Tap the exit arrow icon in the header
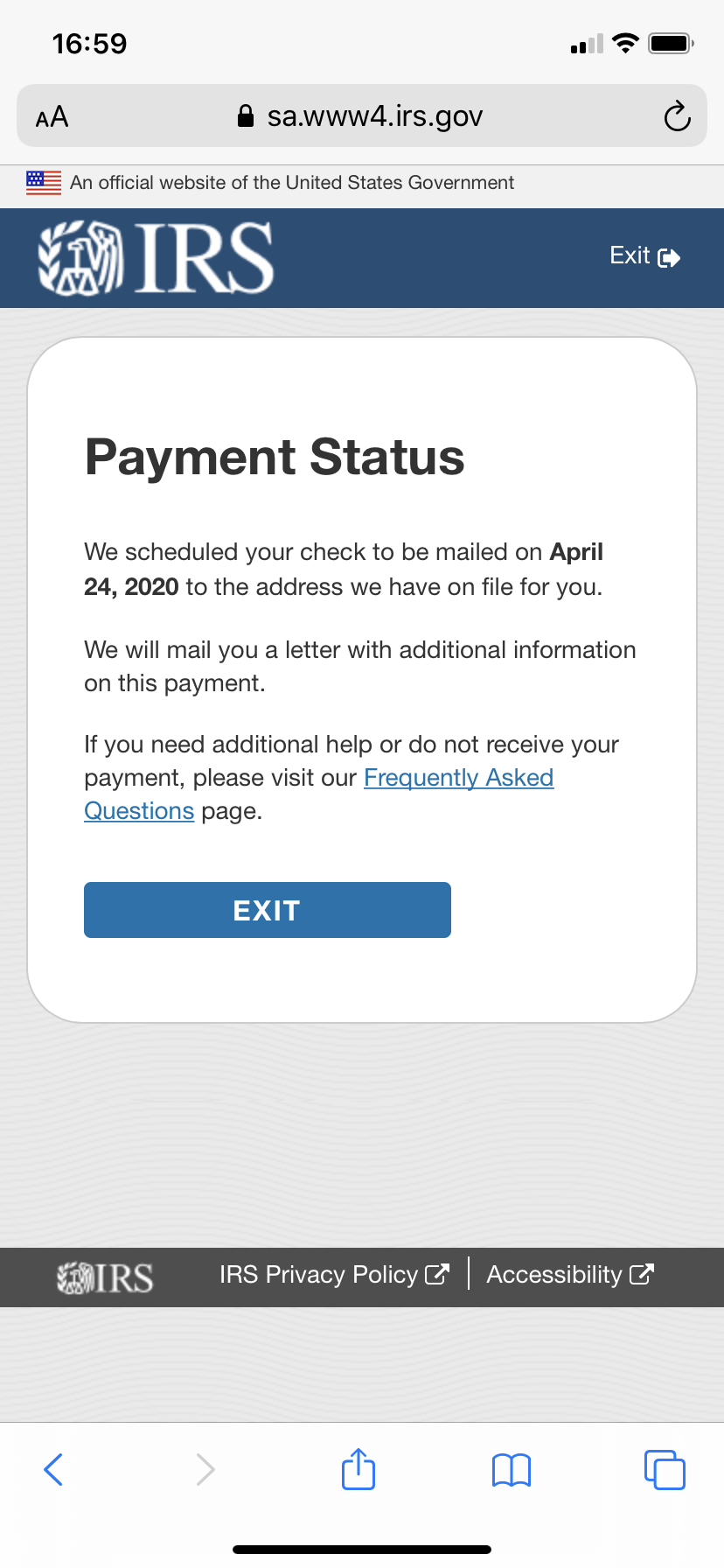 669,257
